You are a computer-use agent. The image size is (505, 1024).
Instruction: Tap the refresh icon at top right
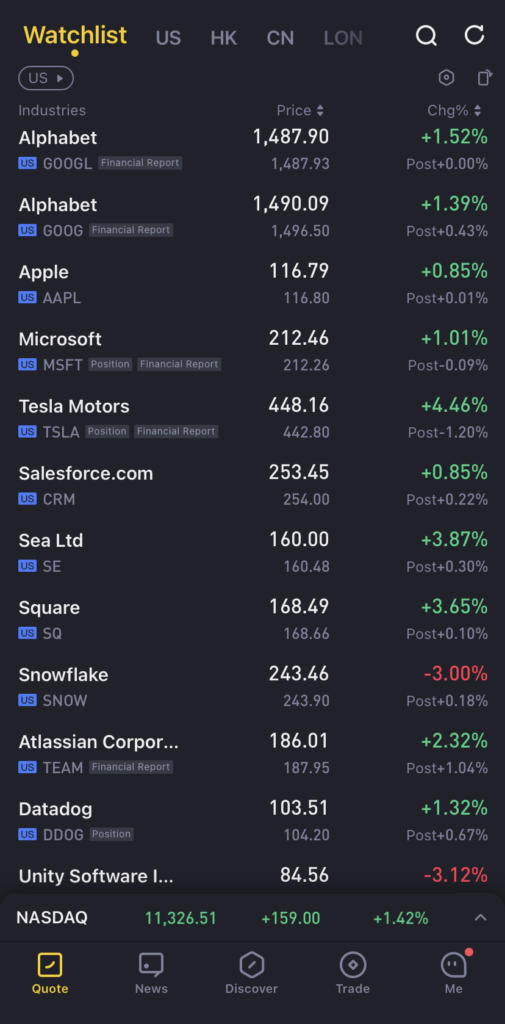[x=474, y=35]
